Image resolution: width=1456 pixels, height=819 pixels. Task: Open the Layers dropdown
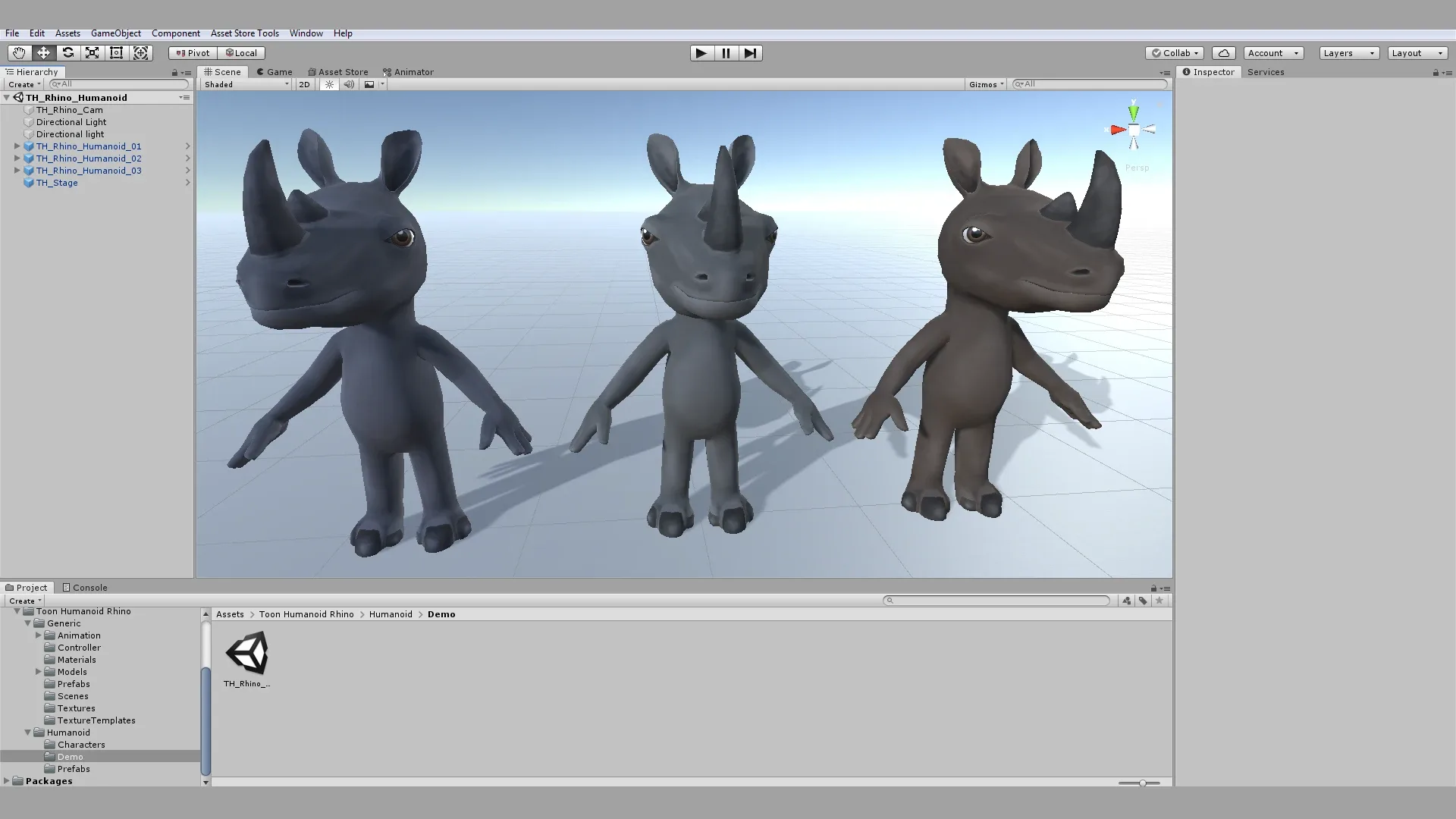(1349, 53)
